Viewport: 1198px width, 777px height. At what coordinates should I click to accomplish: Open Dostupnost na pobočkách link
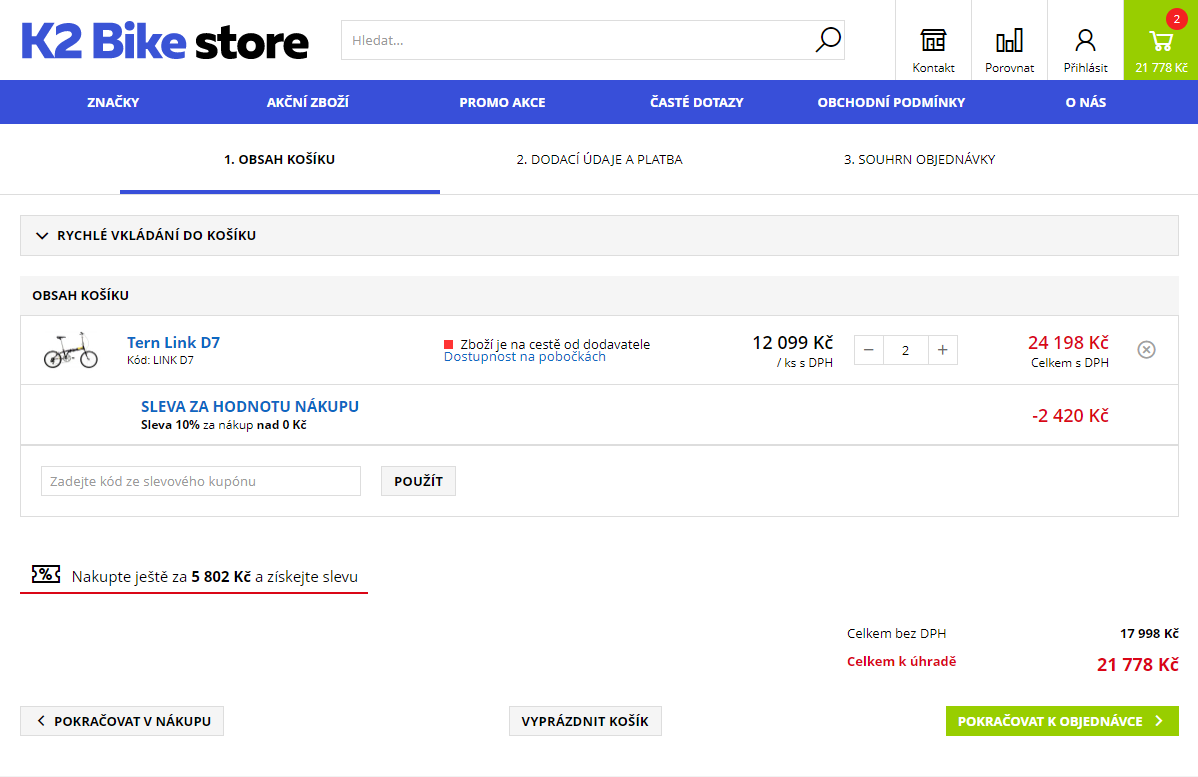525,357
